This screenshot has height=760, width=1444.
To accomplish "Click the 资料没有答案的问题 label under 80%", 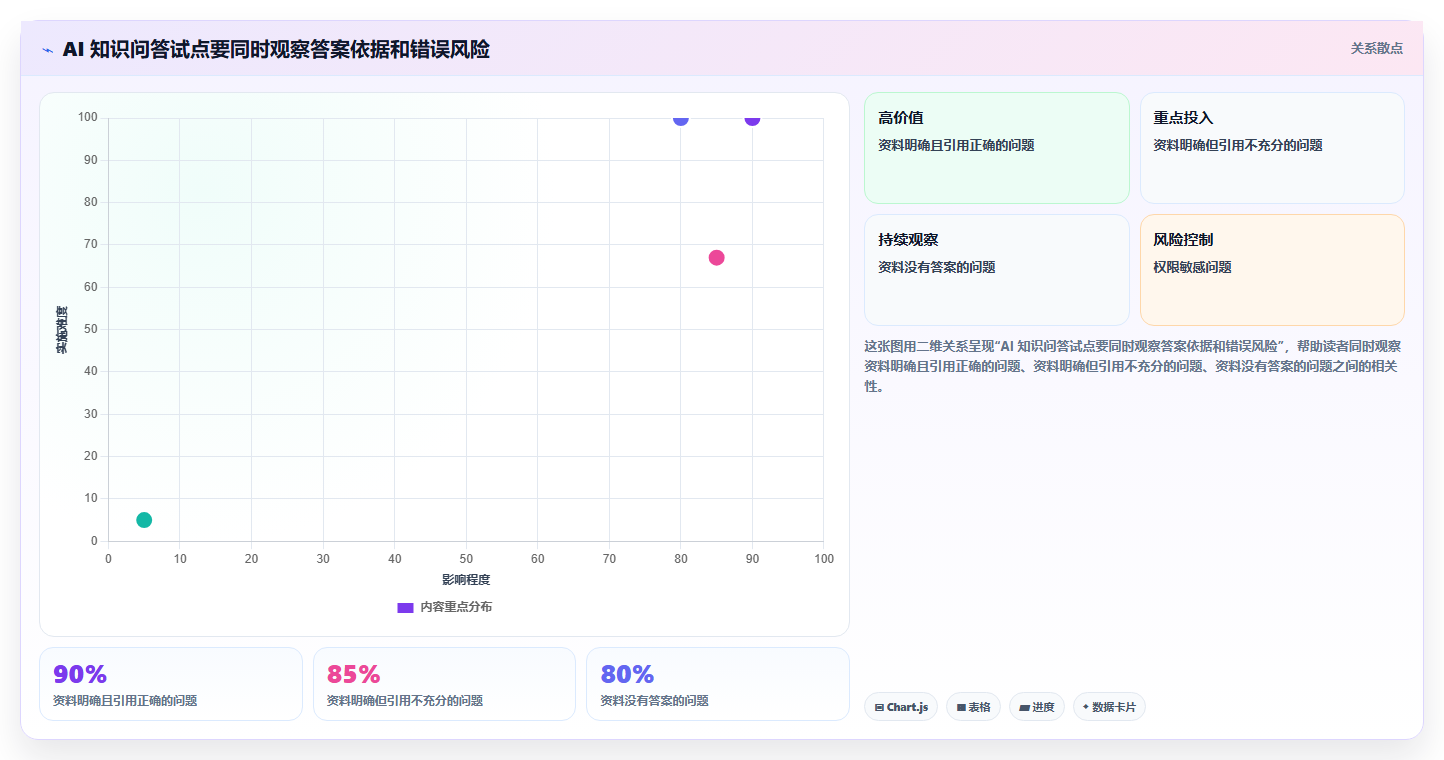I will coord(655,701).
